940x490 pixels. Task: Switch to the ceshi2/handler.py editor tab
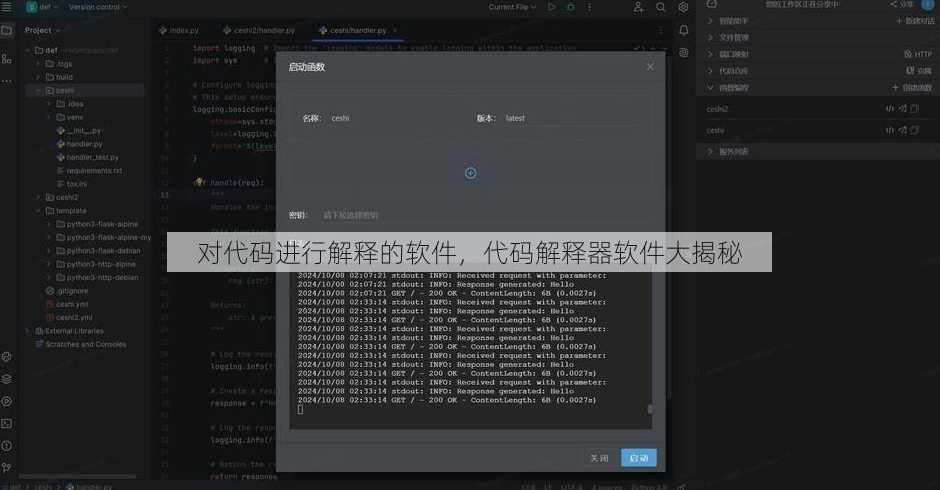click(259, 30)
